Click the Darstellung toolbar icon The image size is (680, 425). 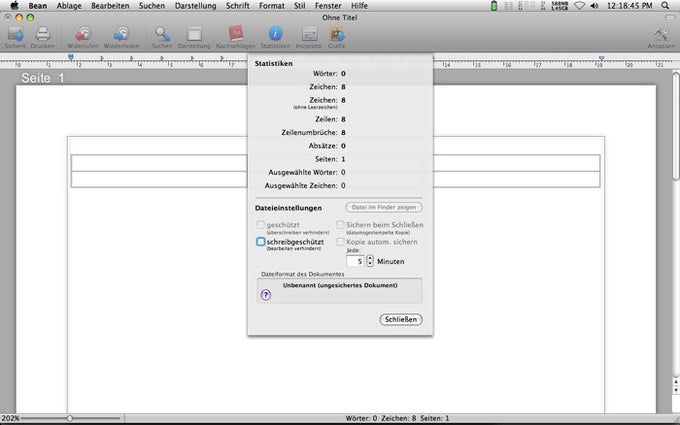(x=194, y=34)
